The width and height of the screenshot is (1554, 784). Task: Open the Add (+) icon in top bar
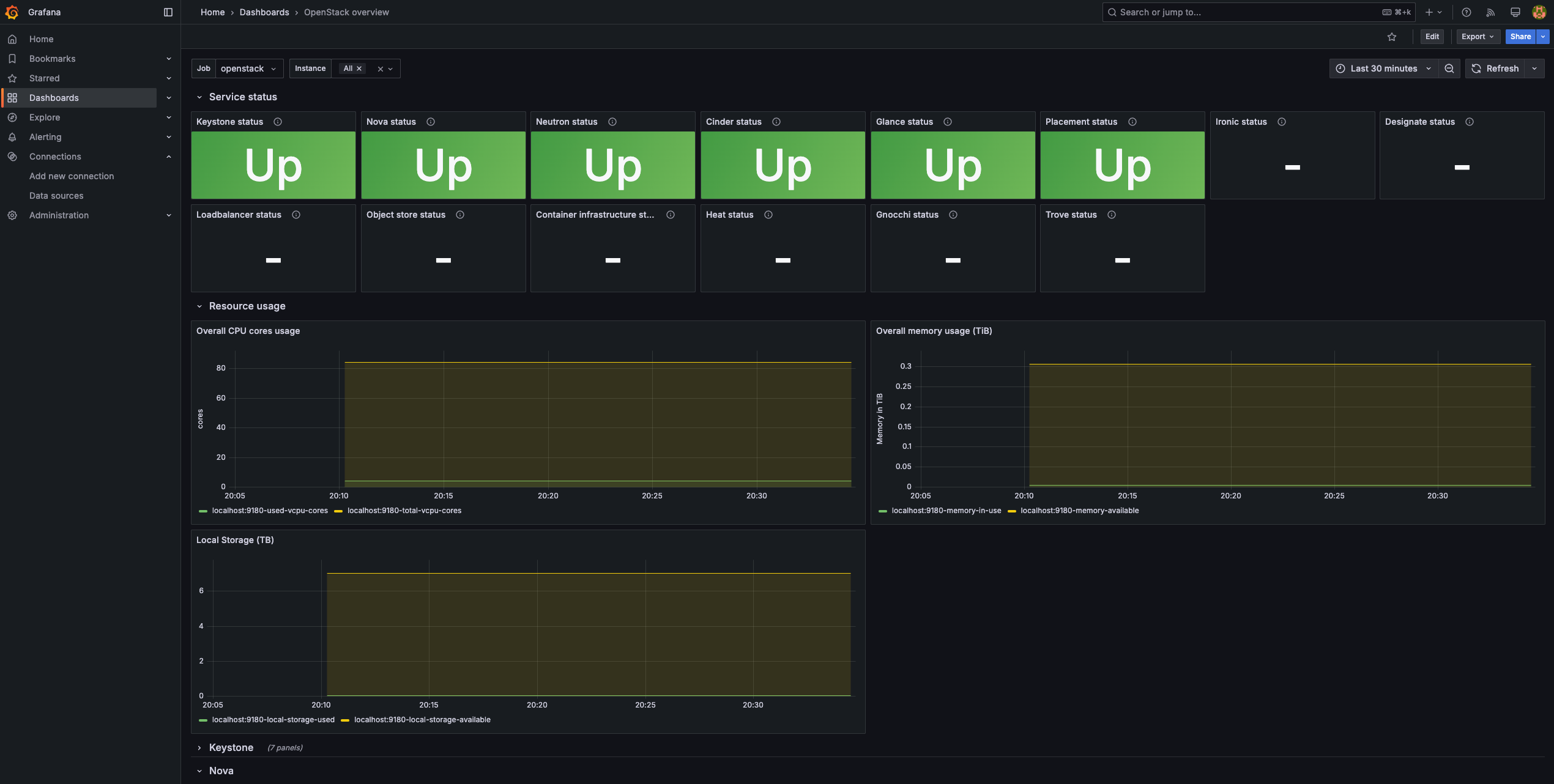click(1429, 12)
